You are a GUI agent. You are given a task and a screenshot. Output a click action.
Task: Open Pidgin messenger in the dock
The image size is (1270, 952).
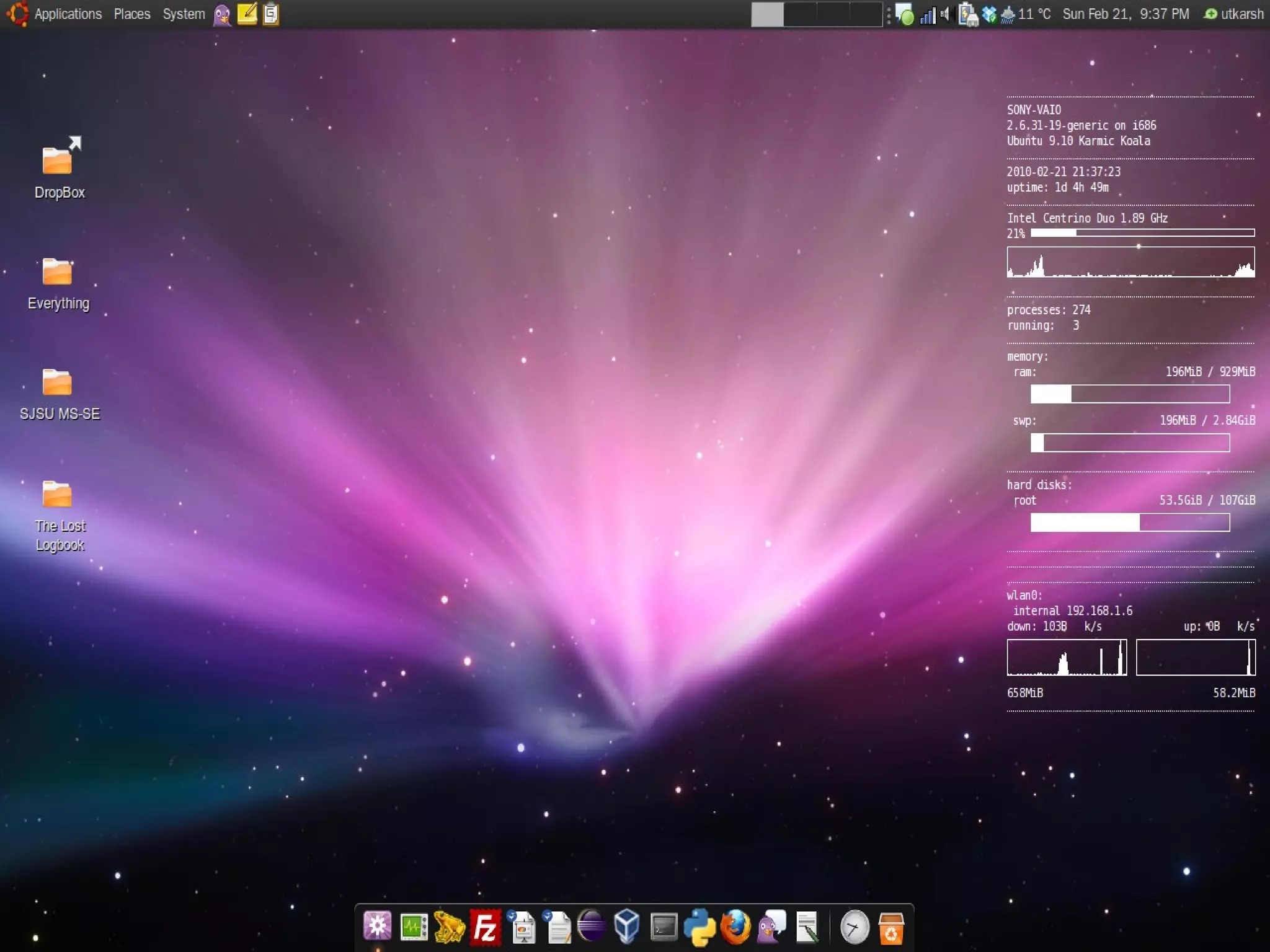pyautogui.click(x=772, y=928)
